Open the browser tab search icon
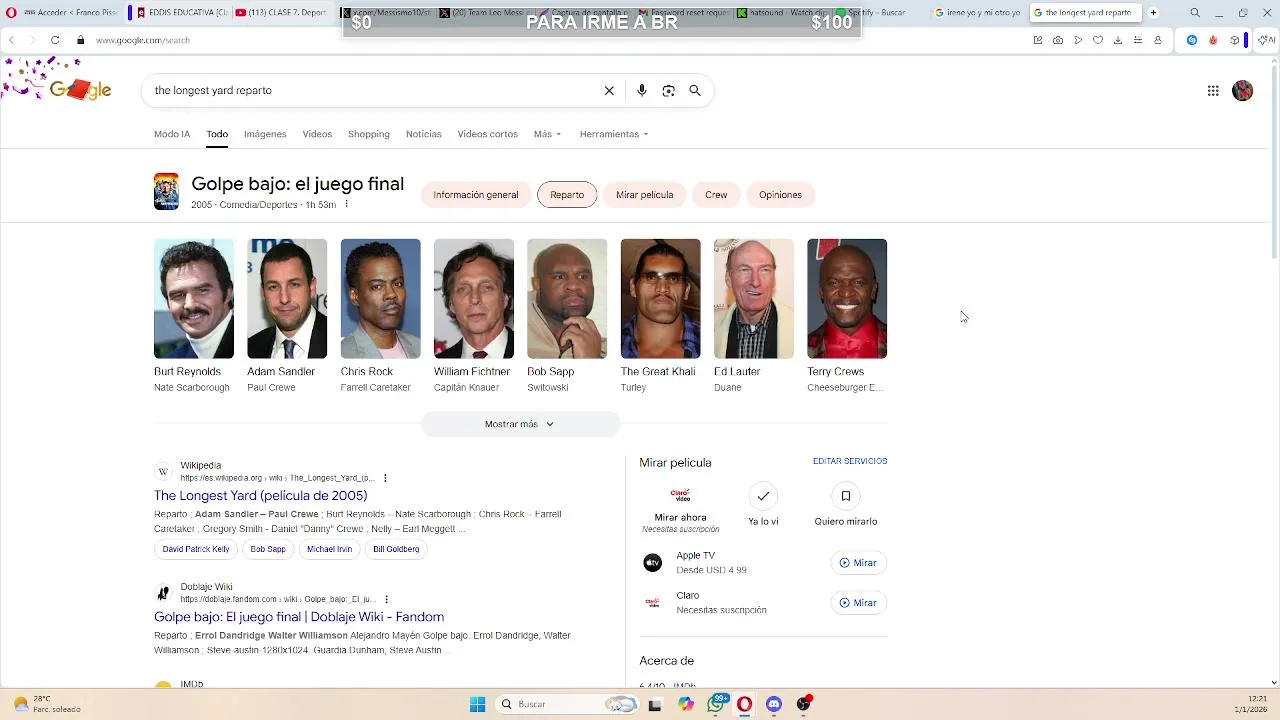The width and height of the screenshot is (1280, 720). 1195,13
